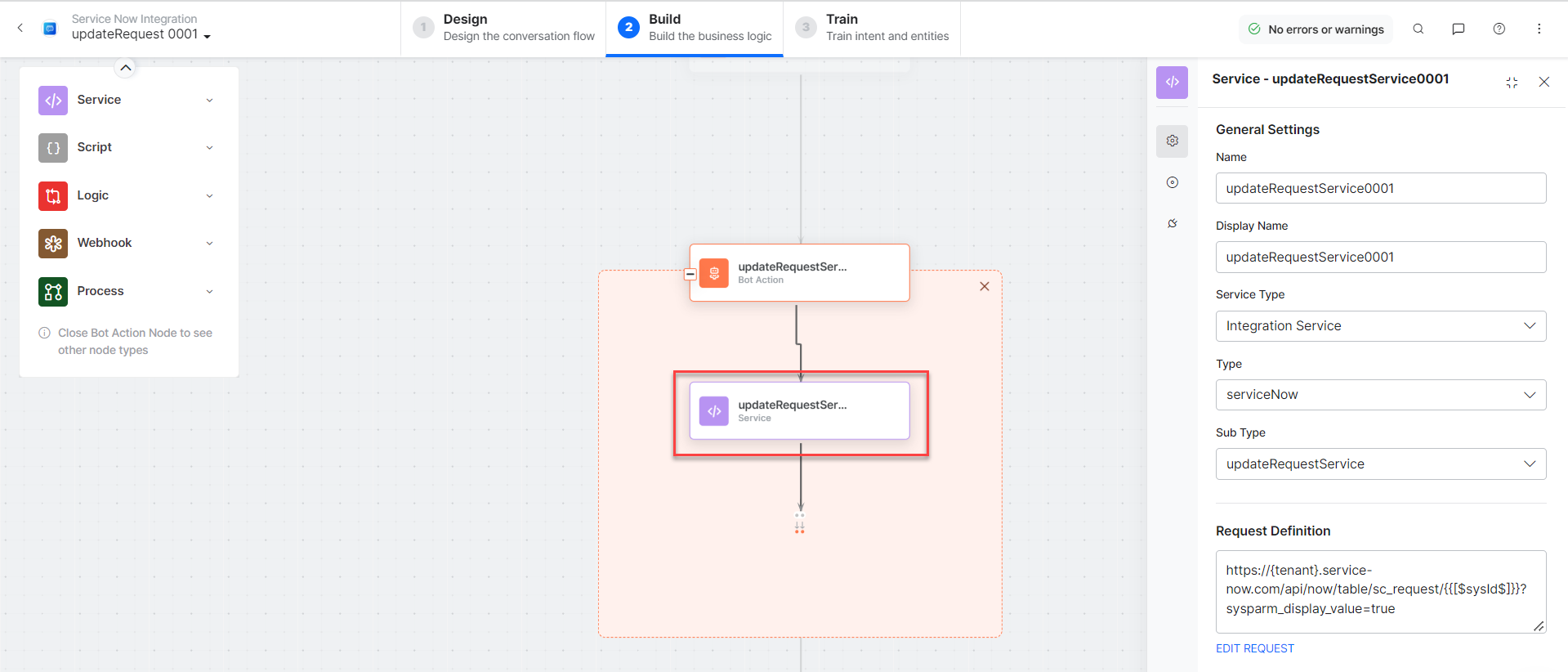The height and width of the screenshot is (672, 1568).
Task: Click the search icon in top bar
Action: click(1418, 29)
